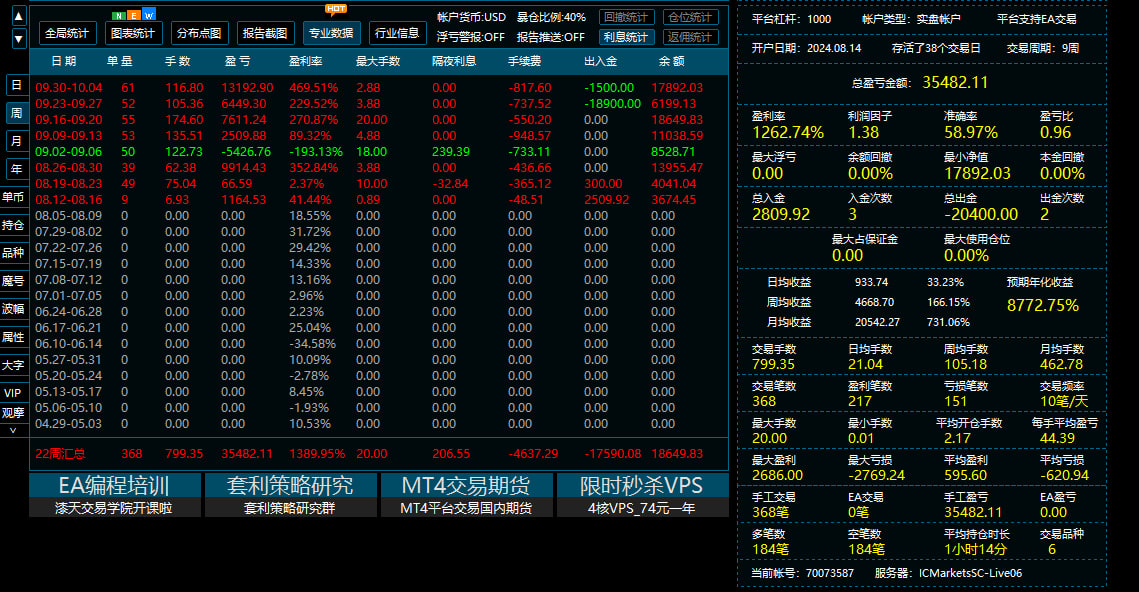Open the 分布点图 tab
Viewport: 1139px width, 592px height.
199,33
